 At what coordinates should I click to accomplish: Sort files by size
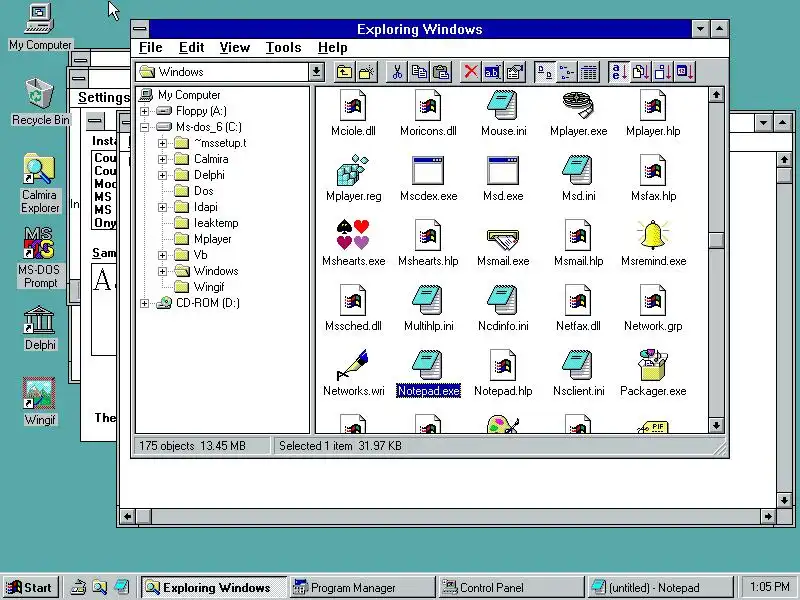[663, 72]
